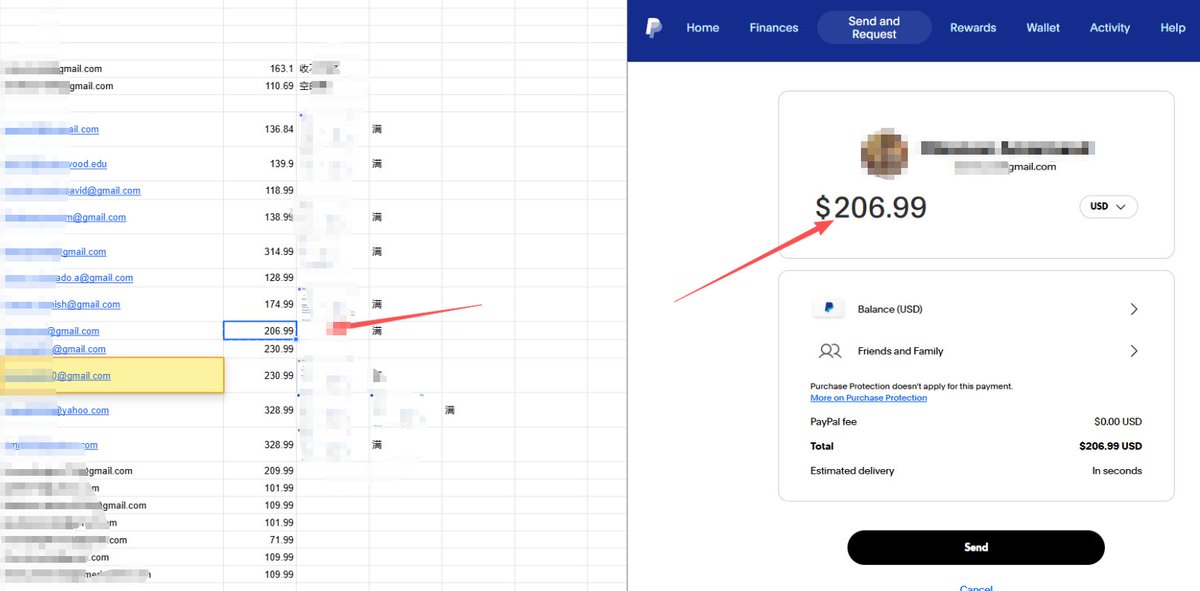Select the spreadsheet cell containing 139.9
Viewport: 1200px width, 591px height.
tap(260, 164)
